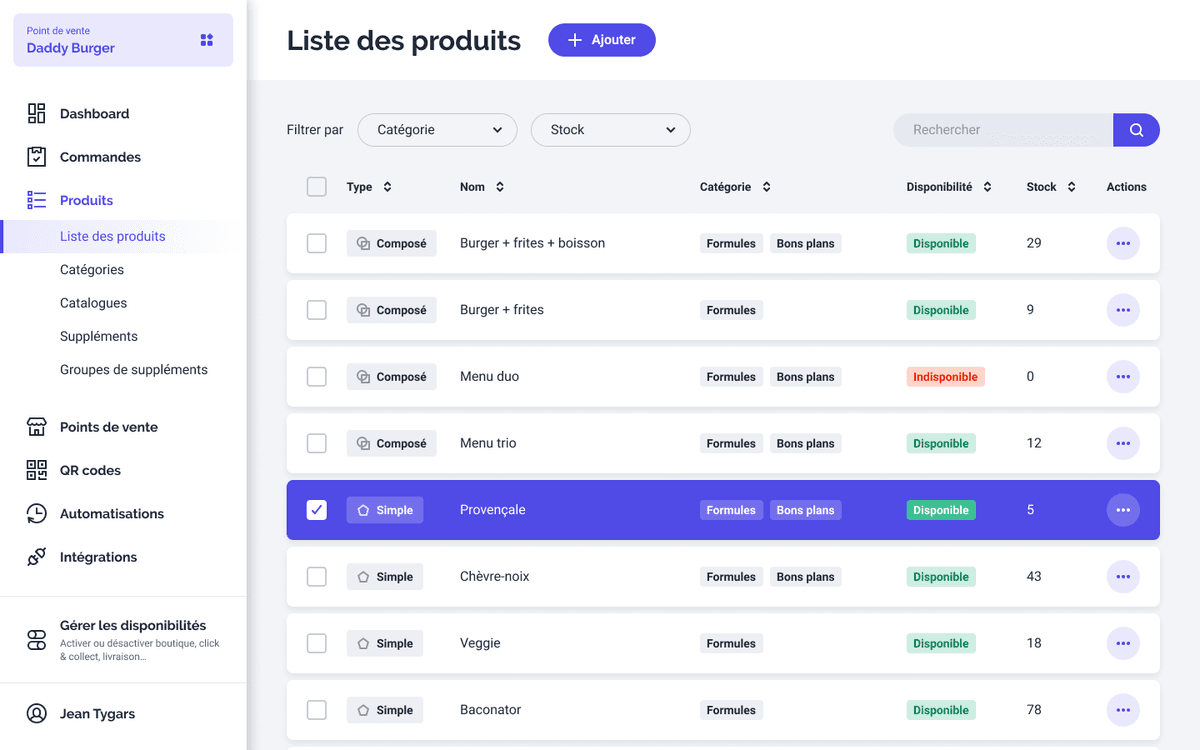Open the Points de vente store icon
The height and width of the screenshot is (750, 1200).
click(37, 427)
